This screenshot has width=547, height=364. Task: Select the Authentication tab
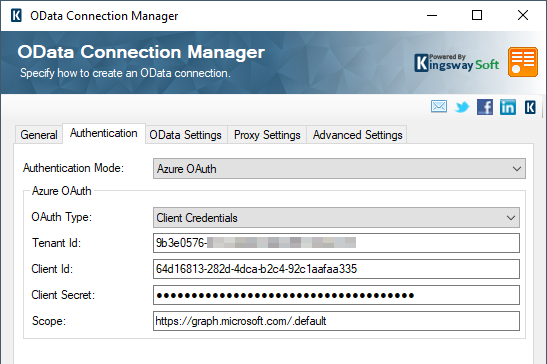[x=104, y=133]
